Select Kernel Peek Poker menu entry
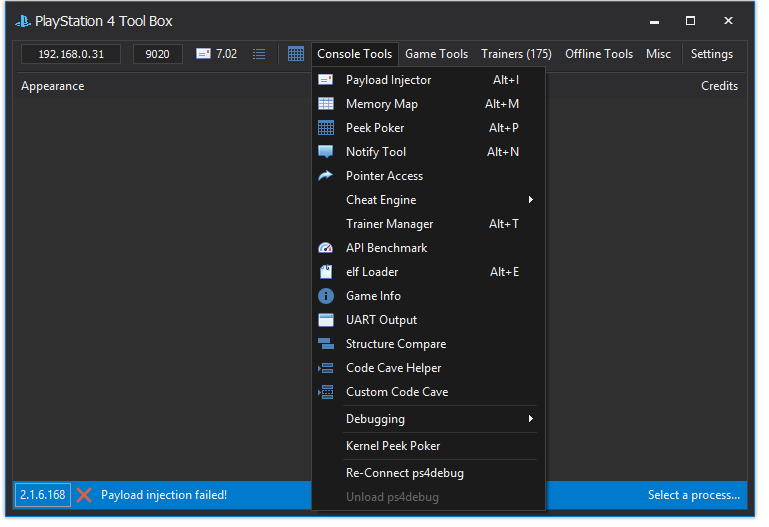Screen dimensions: 769x527 point(428,446)
